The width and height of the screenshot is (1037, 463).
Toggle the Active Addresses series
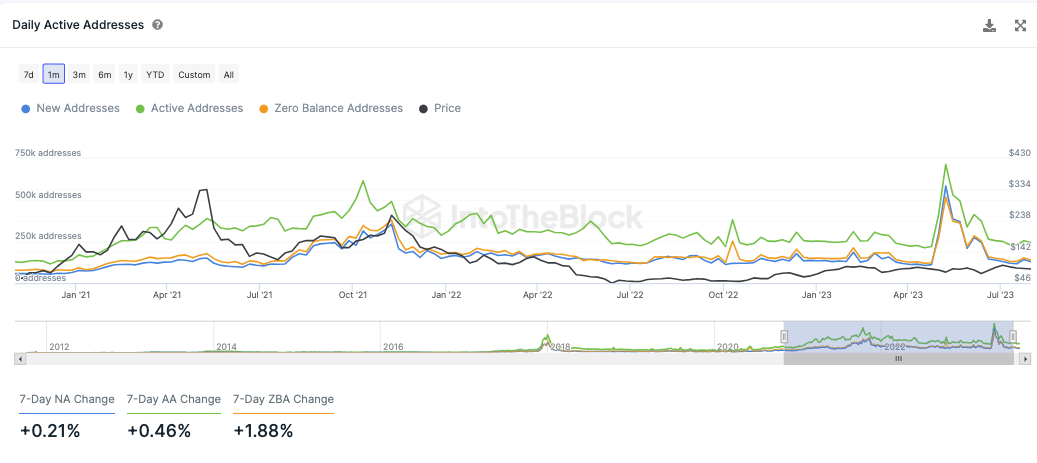click(189, 108)
